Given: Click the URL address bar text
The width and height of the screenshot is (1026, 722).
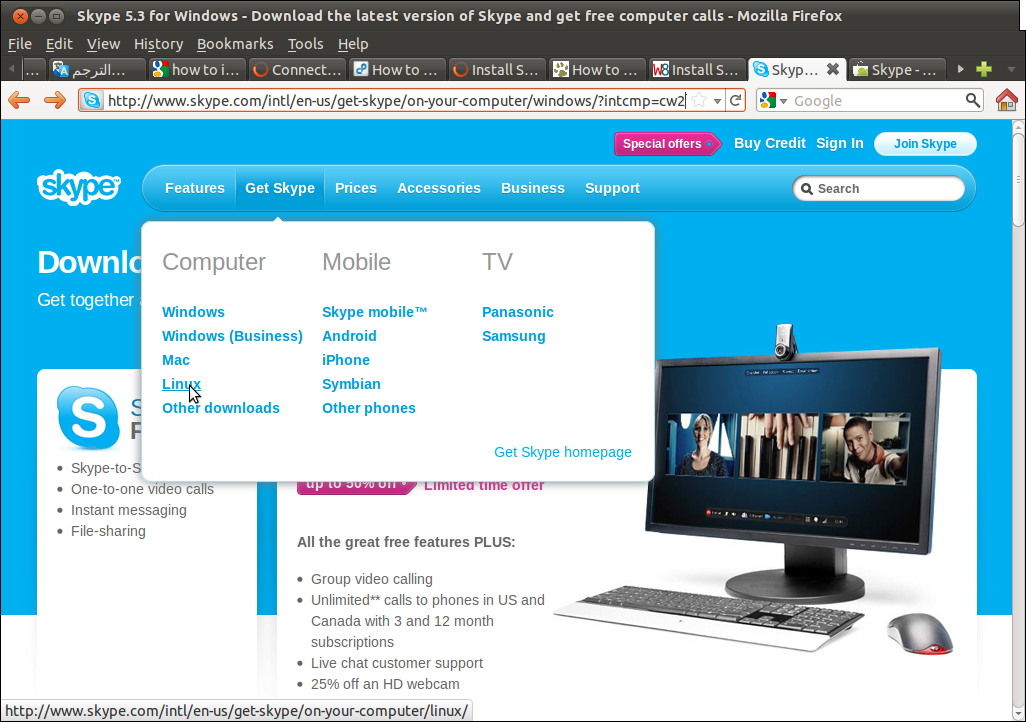Looking at the screenshot, I should click(397, 101).
